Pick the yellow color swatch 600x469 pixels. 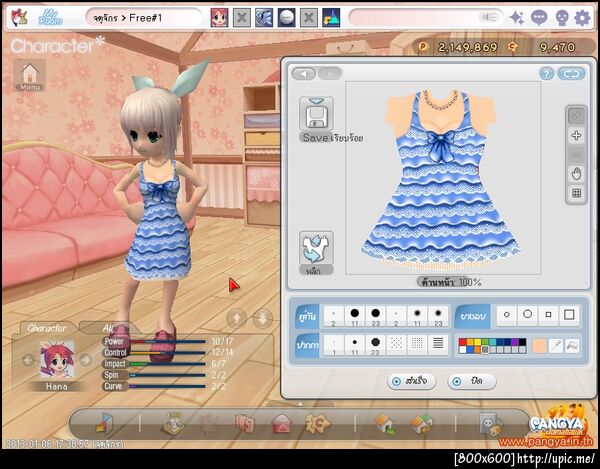click(477, 342)
